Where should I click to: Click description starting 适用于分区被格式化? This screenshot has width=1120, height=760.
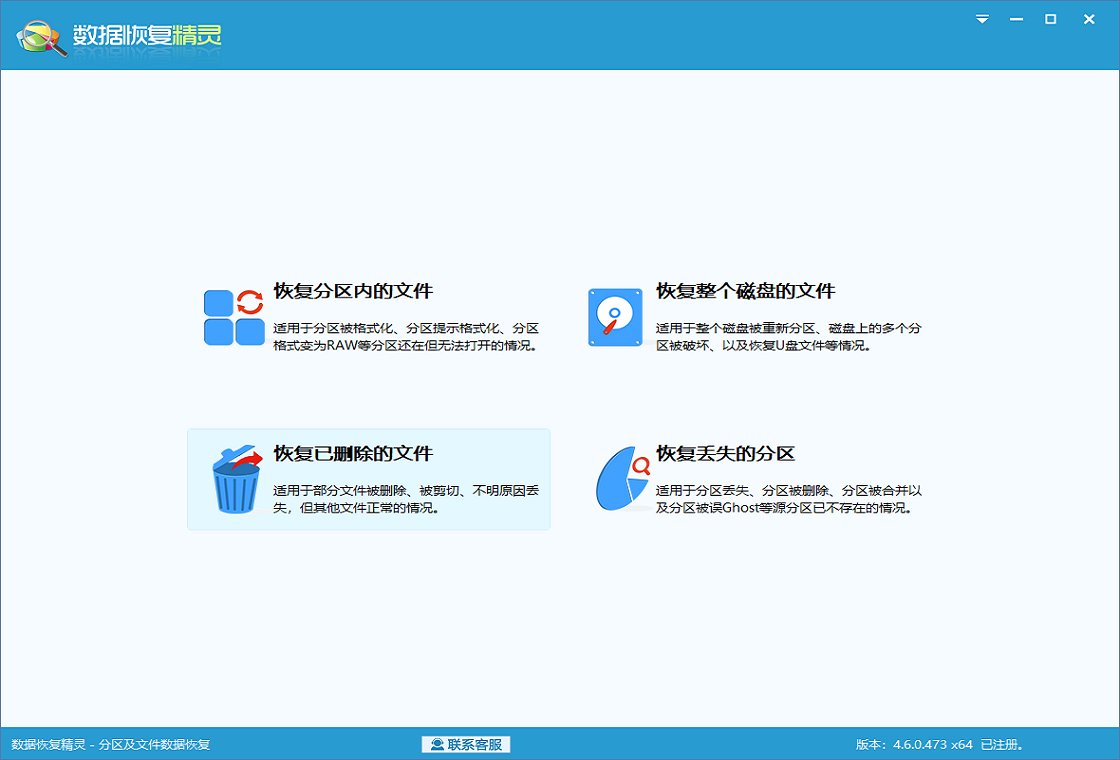pyautogui.click(x=406, y=337)
